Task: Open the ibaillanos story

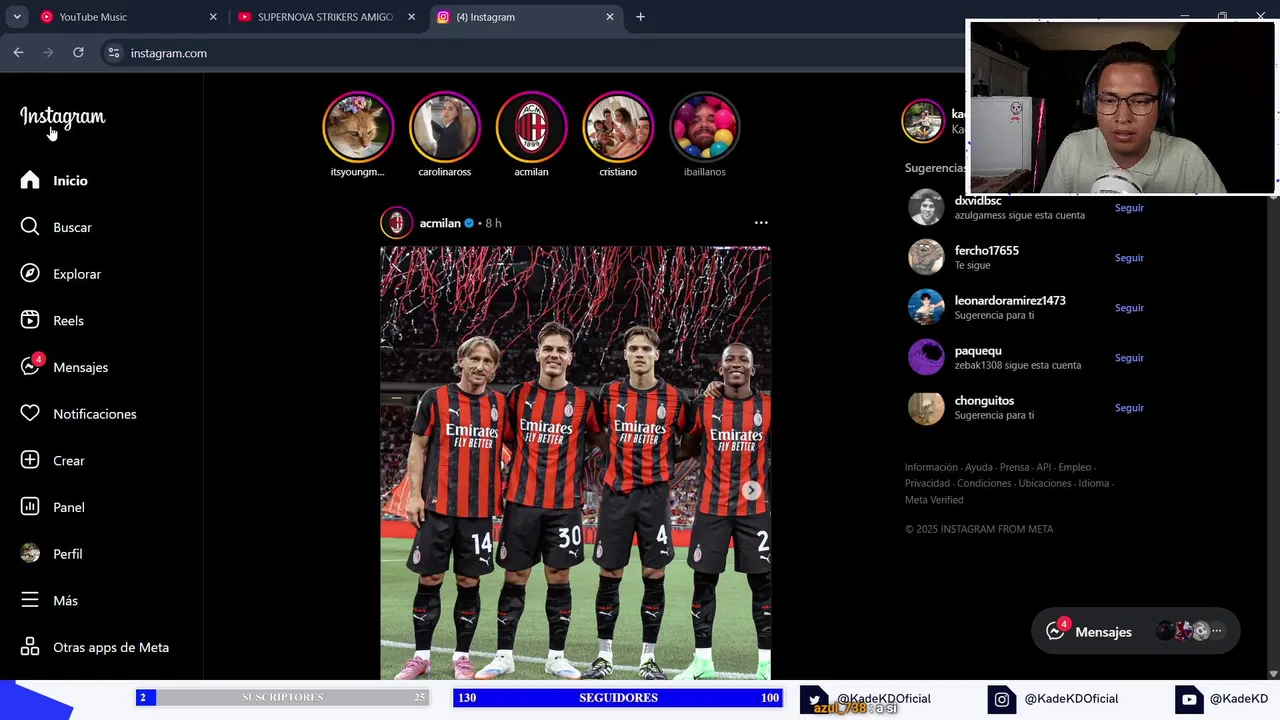Action: point(704,126)
